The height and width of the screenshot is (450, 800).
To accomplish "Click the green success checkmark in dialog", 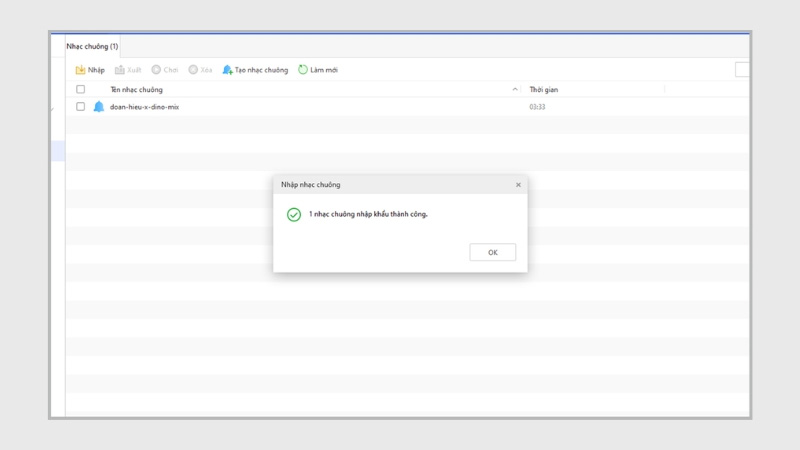I will tap(294, 214).
